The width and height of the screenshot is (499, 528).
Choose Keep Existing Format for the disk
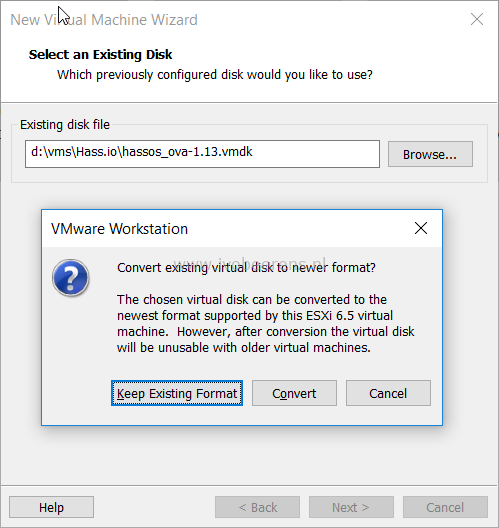pos(177,393)
